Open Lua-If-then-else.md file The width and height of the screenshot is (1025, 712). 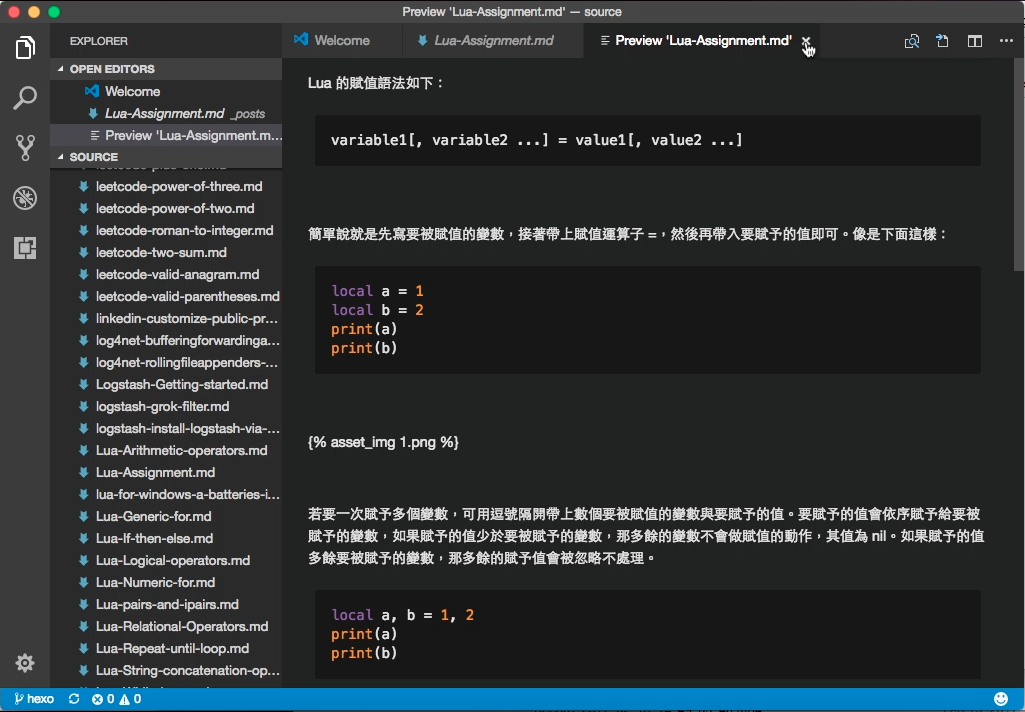[166, 538]
